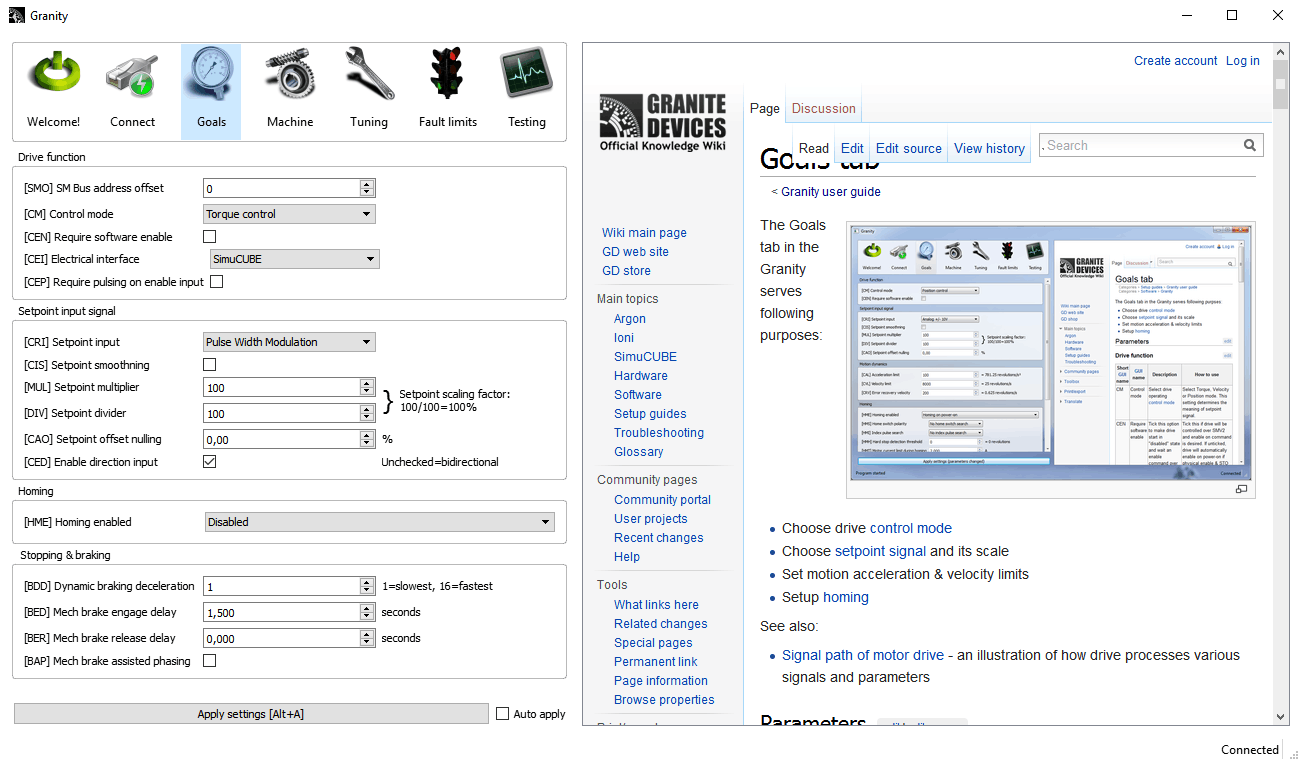Open the GD web site link
1302x762 pixels.
[635, 252]
